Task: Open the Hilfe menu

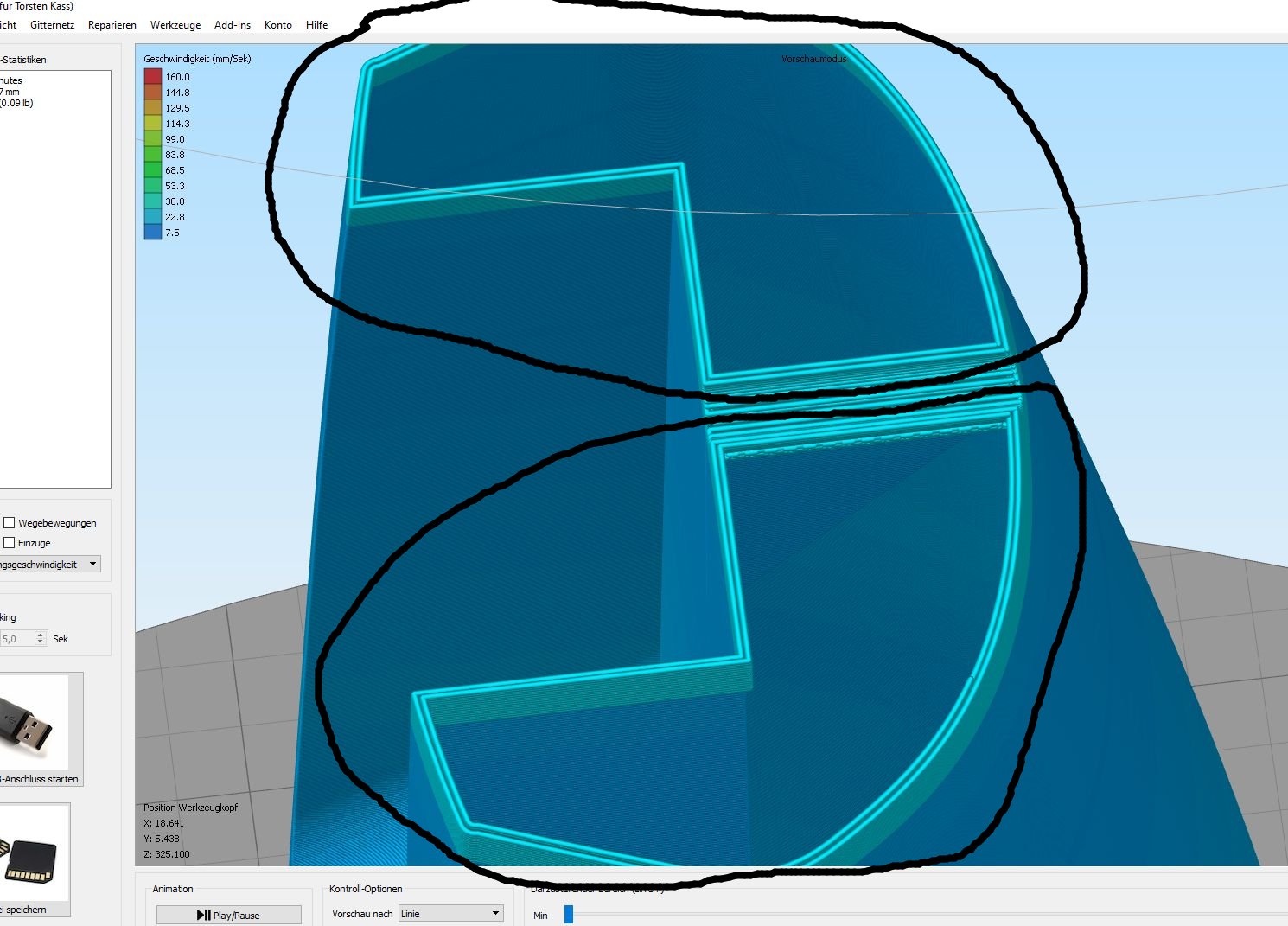Action: coord(317,25)
